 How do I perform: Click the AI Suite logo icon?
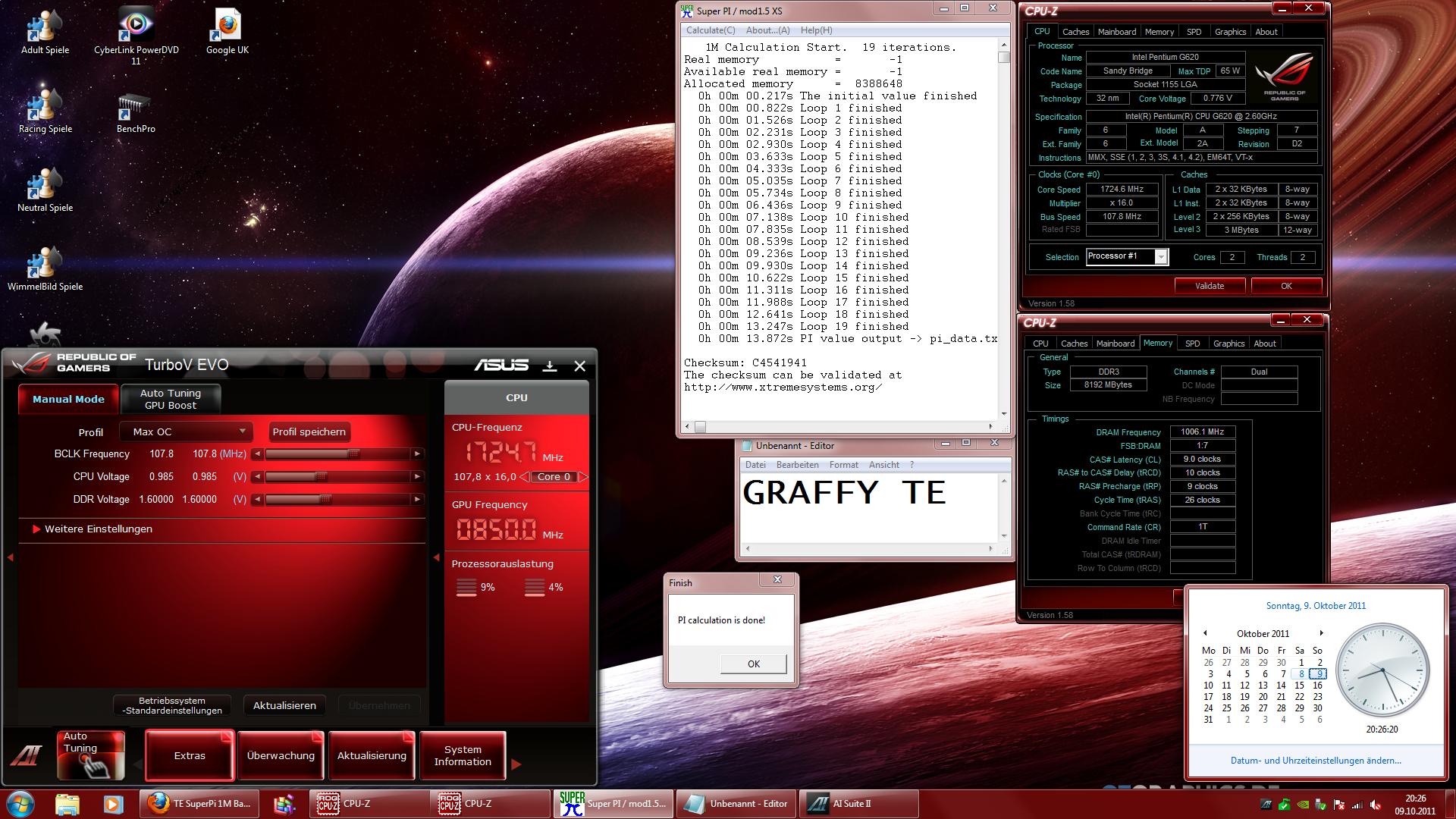coord(27,755)
